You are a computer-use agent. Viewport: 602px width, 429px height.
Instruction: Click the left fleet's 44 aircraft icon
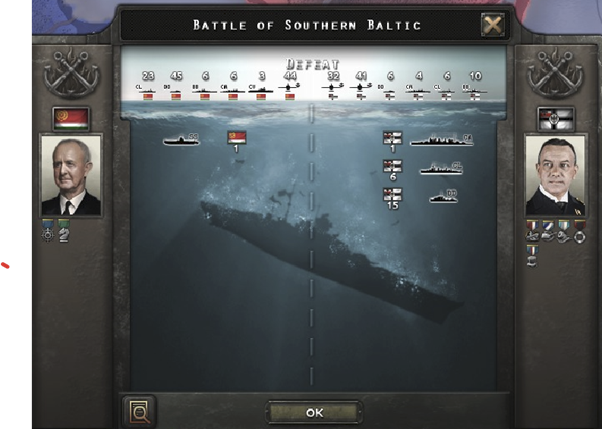[290, 91]
